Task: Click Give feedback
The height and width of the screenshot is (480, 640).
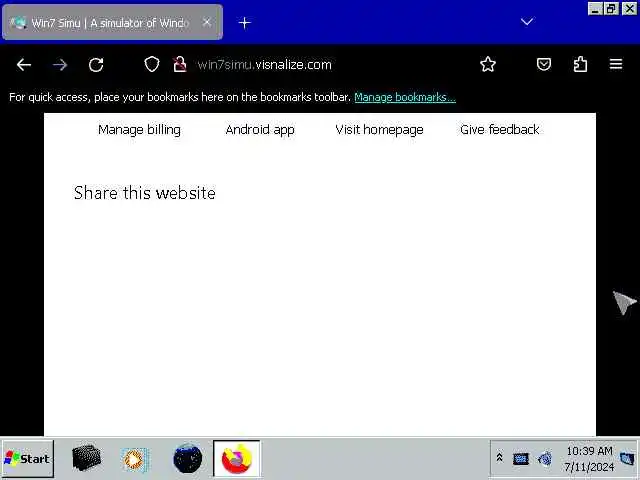Action: 500,130
